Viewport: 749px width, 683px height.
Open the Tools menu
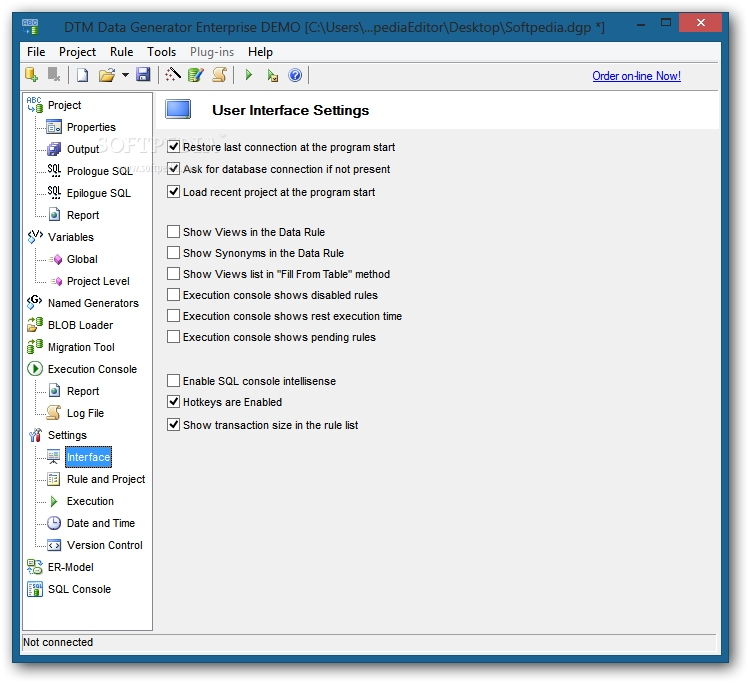tap(161, 52)
